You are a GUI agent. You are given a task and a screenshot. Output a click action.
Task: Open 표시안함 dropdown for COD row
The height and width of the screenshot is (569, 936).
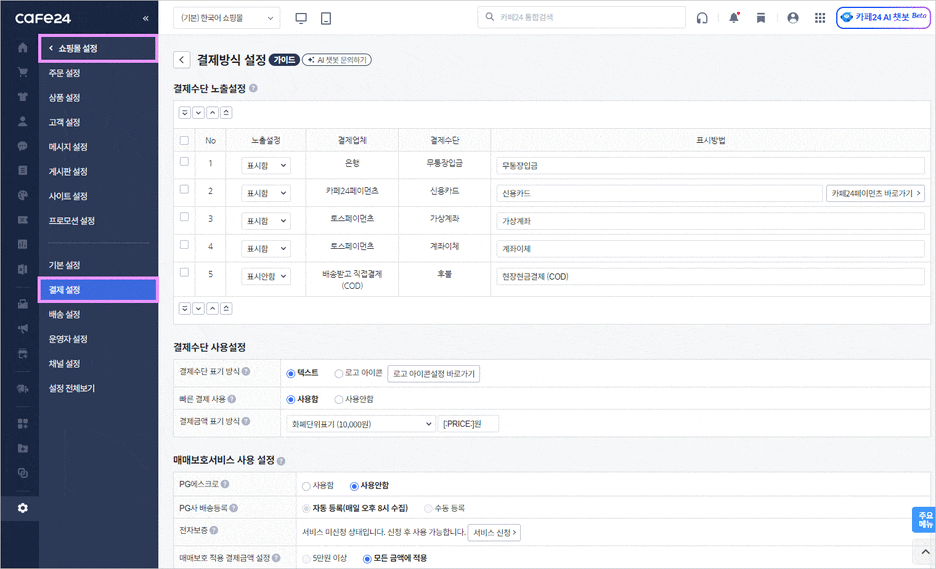tap(266, 276)
